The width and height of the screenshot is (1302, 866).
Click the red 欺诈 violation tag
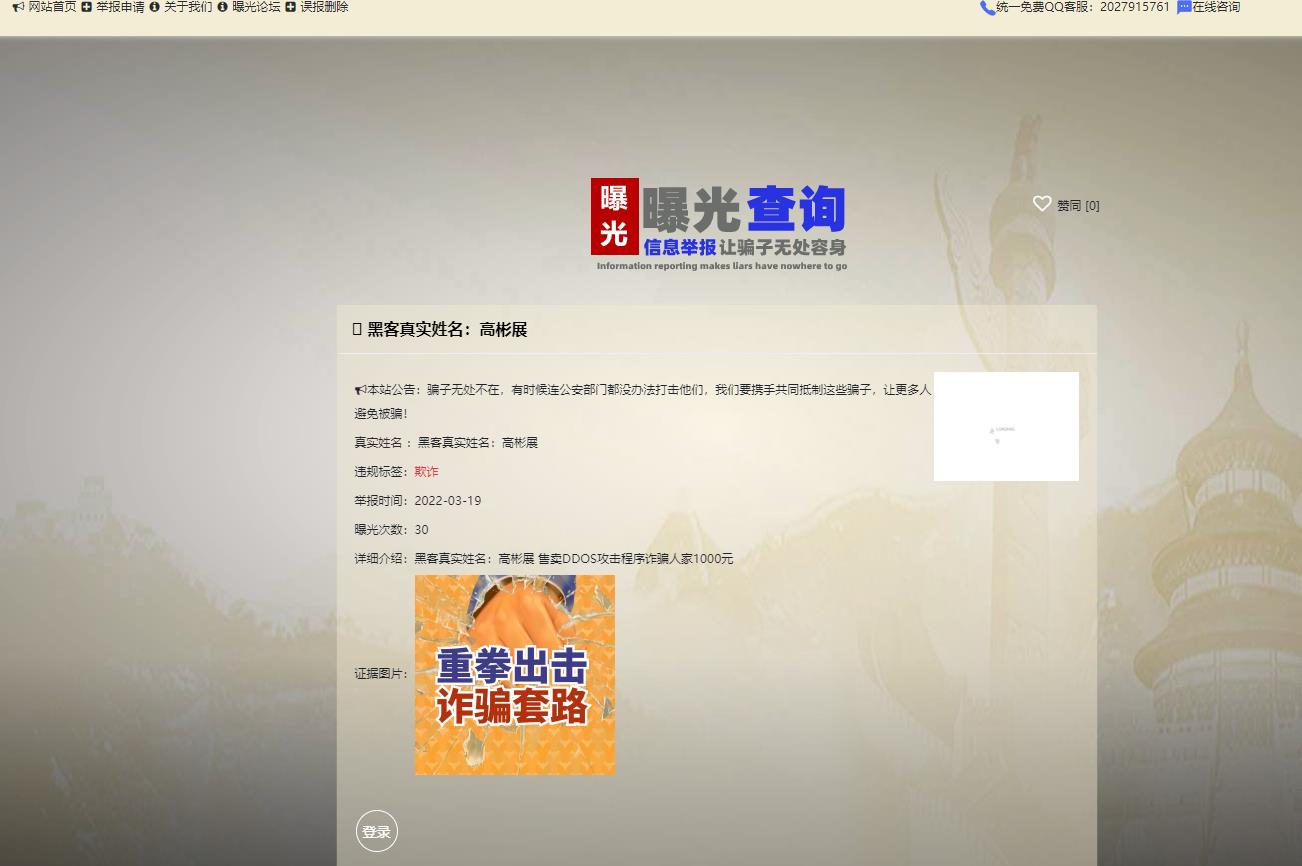tap(426, 472)
